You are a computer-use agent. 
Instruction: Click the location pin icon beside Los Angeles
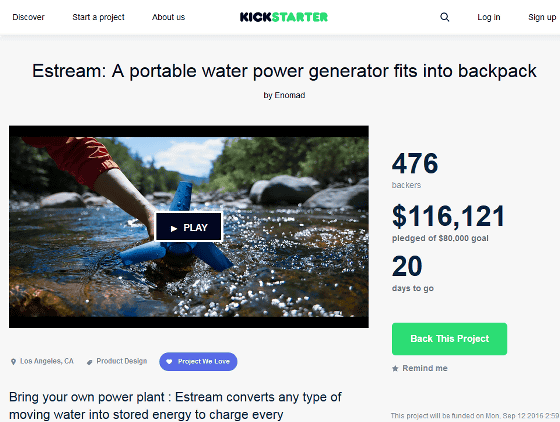[13, 362]
